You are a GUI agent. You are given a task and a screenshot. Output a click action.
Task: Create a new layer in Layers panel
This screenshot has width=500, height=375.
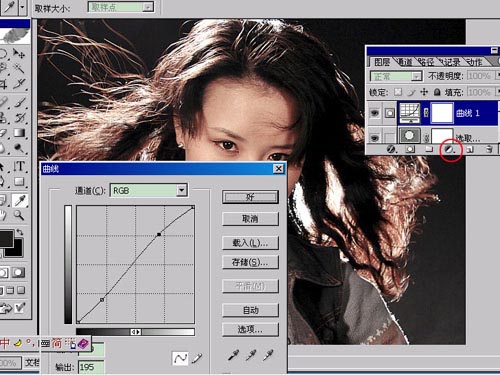[x=470, y=149]
